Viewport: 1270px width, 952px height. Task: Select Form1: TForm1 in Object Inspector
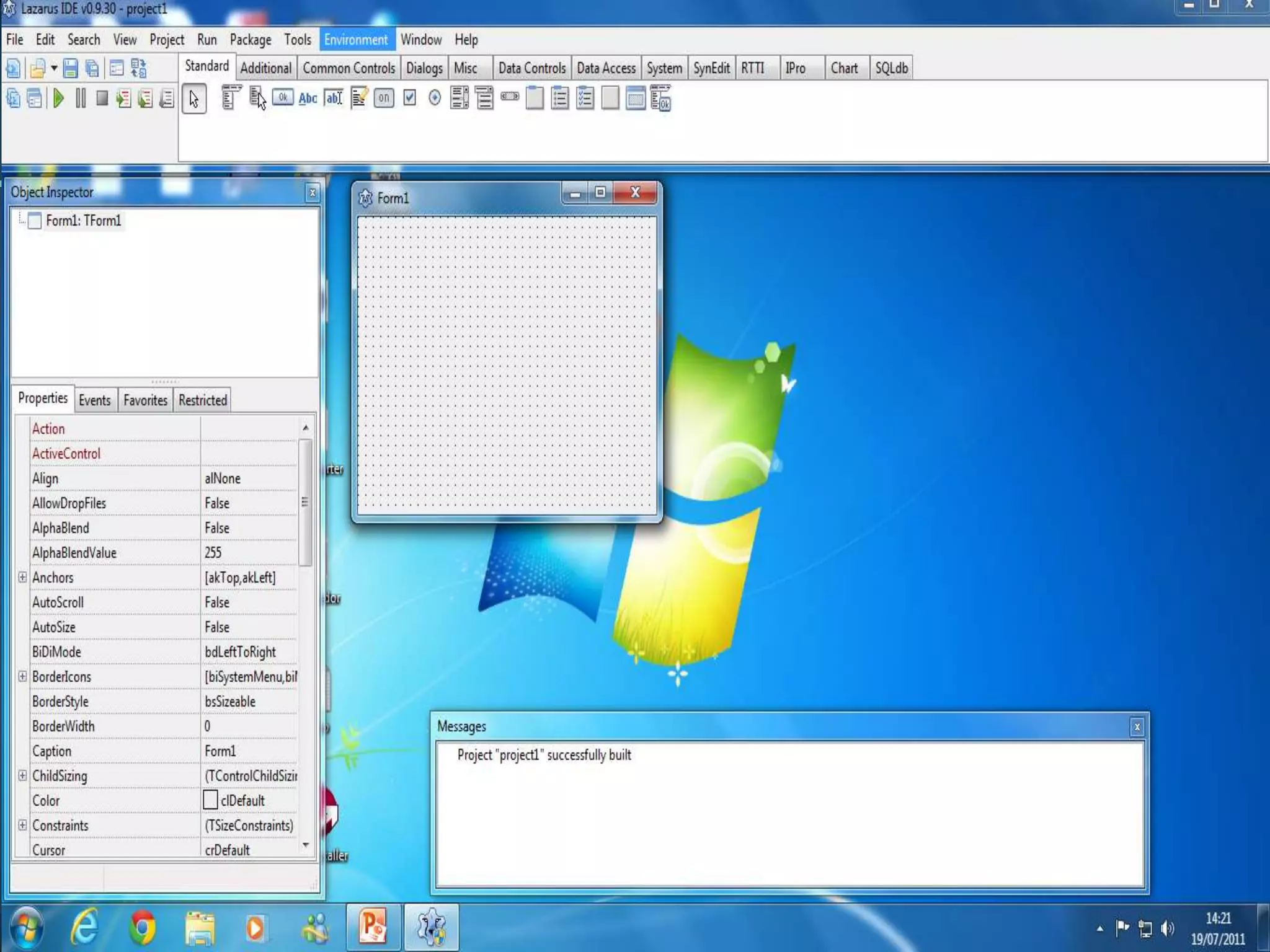tap(83, 221)
